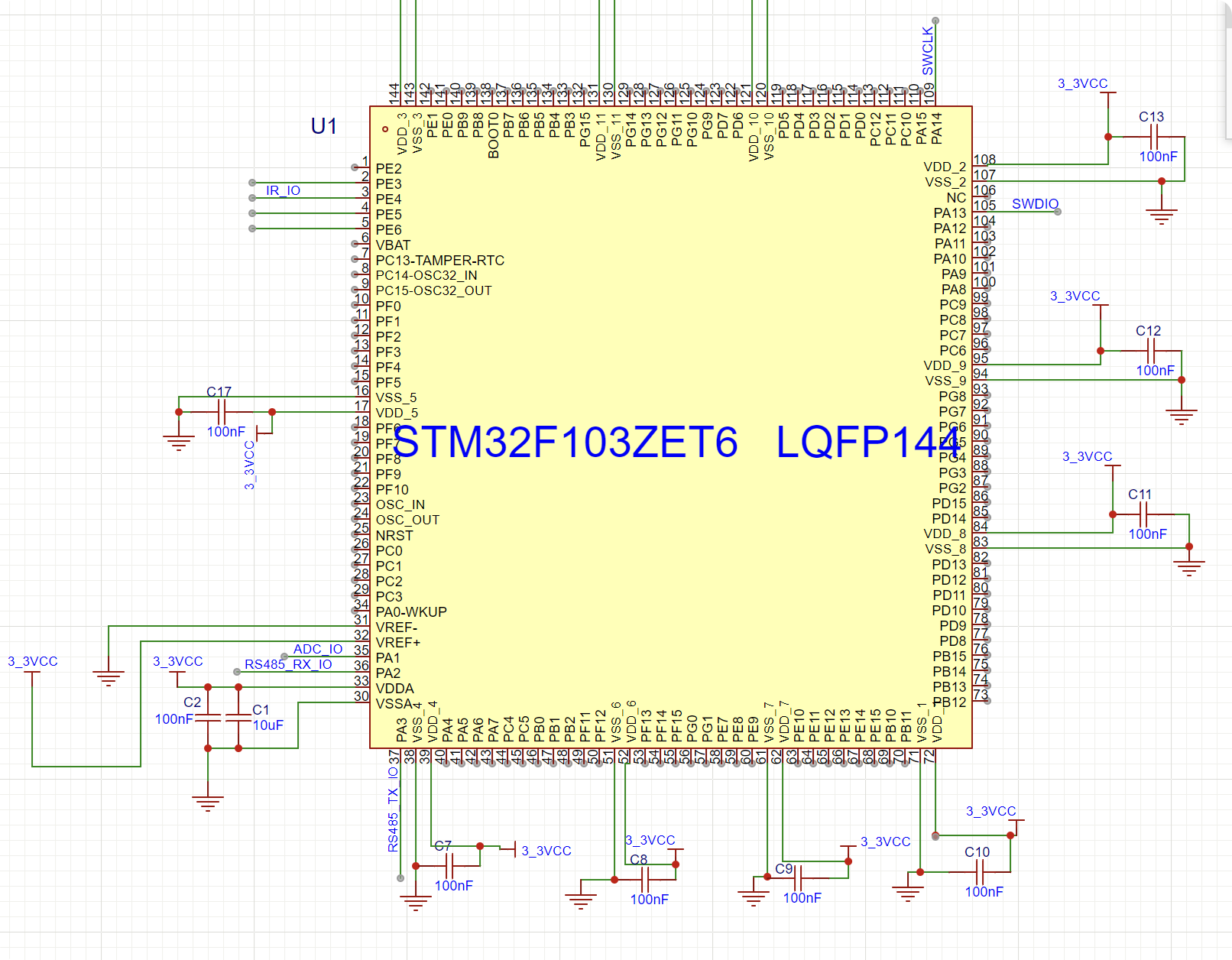1232x960 pixels.
Task: Select the 100nF value under C17
Action: coord(226,432)
